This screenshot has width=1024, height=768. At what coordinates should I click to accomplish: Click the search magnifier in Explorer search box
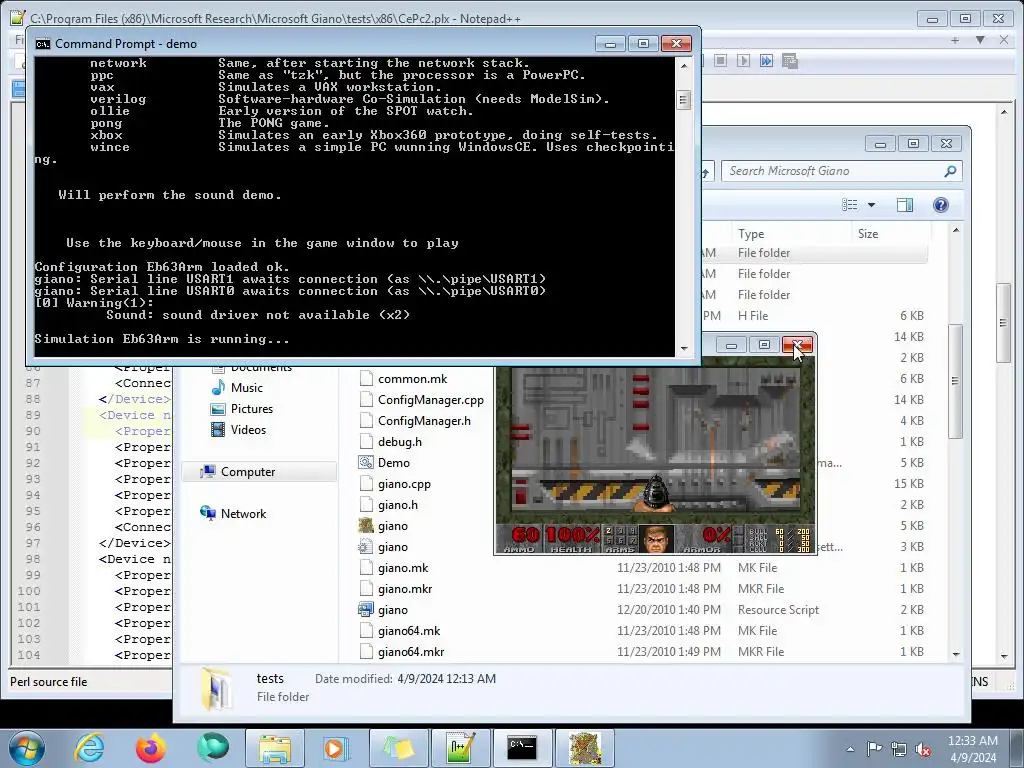tap(950, 171)
